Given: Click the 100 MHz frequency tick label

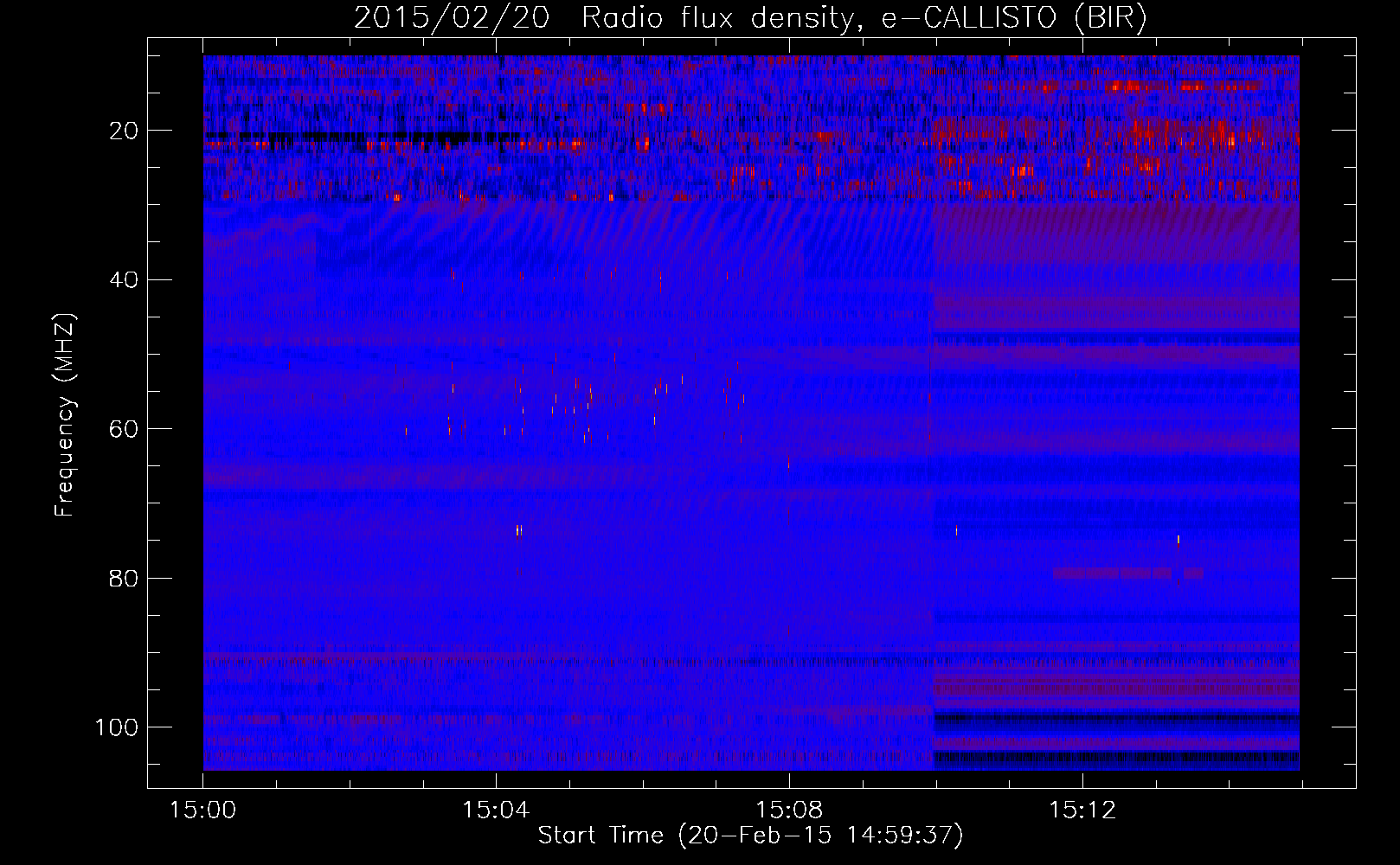Looking at the screenshot, I should (117, 727).
